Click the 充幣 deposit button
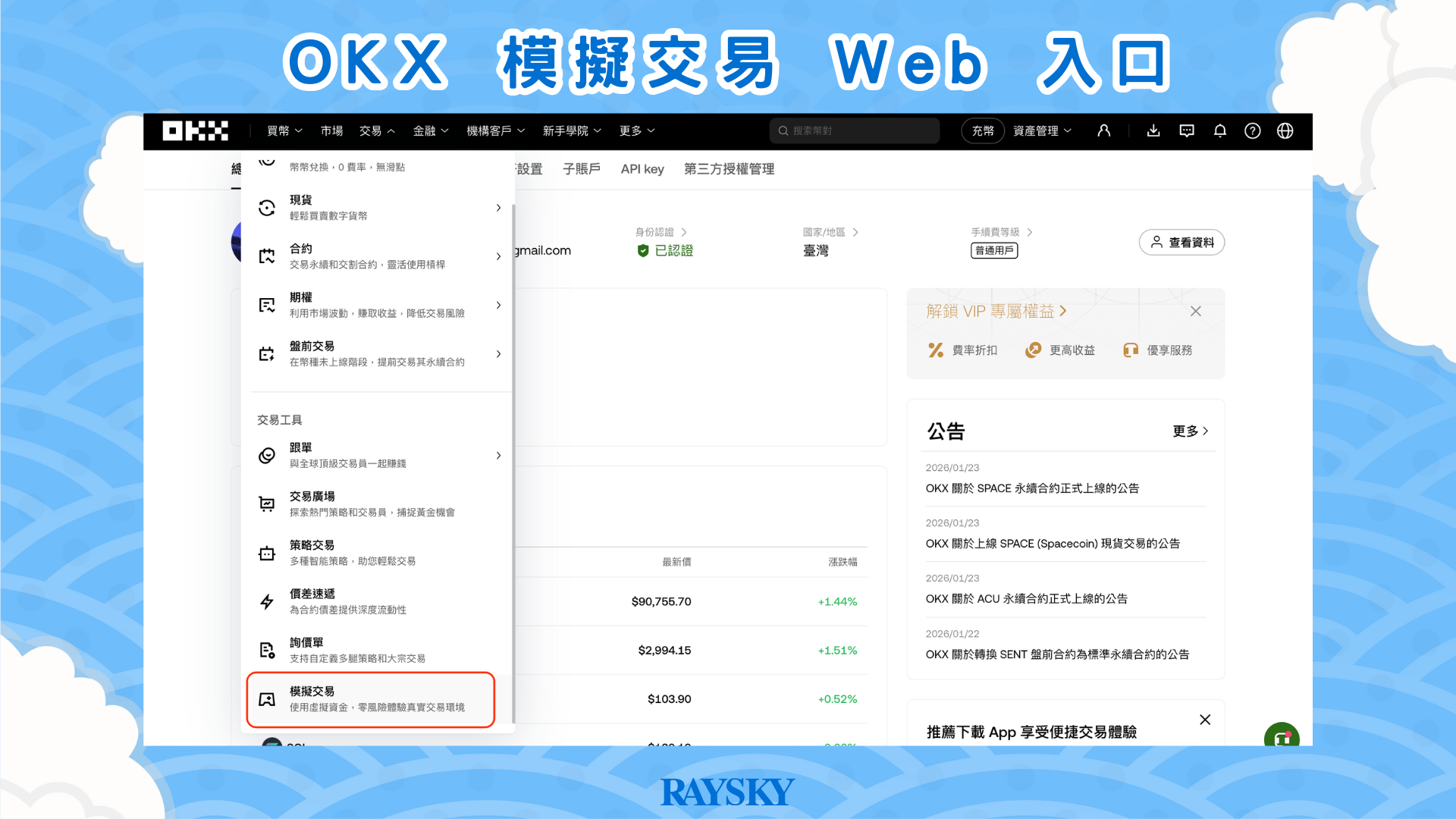This screenshot has width=1456, height=819. [x=983, y=131]
